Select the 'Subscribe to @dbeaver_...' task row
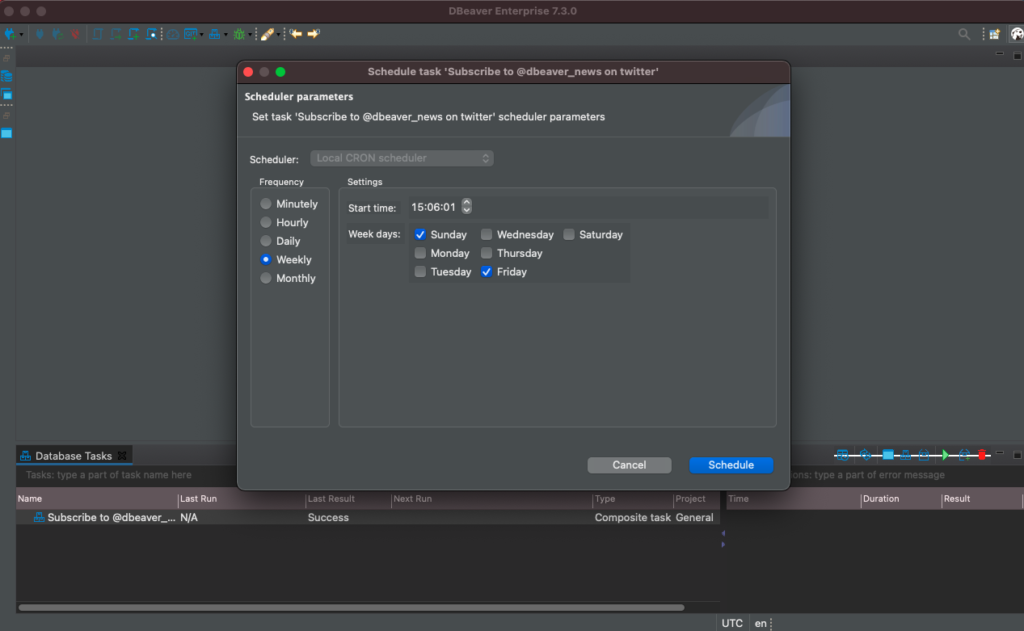 [x=368, y=517]
